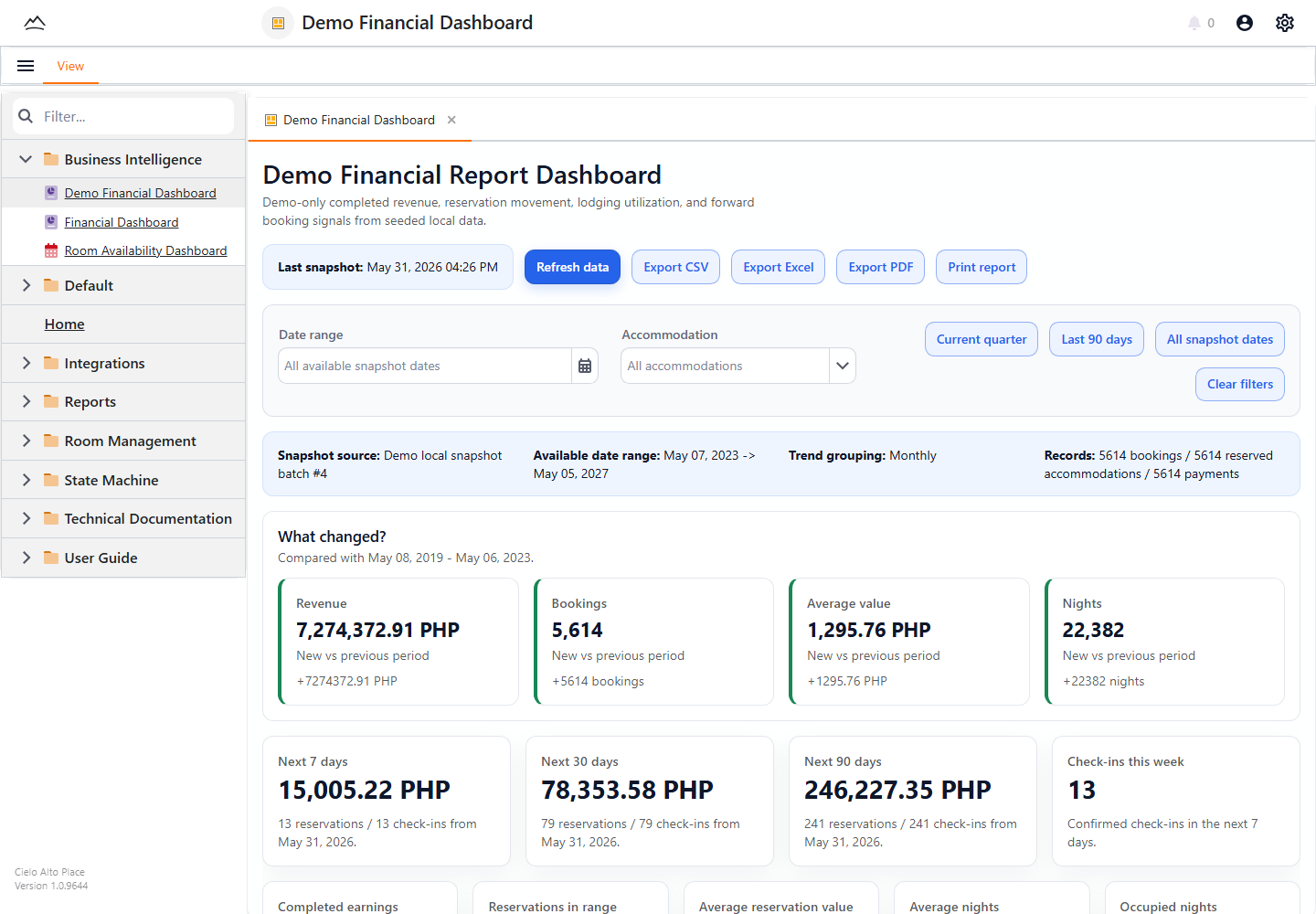Image resolution: width=1316 pixels, height=914 pixels.
Task: Click the Export Excel button
Action: 779,267
